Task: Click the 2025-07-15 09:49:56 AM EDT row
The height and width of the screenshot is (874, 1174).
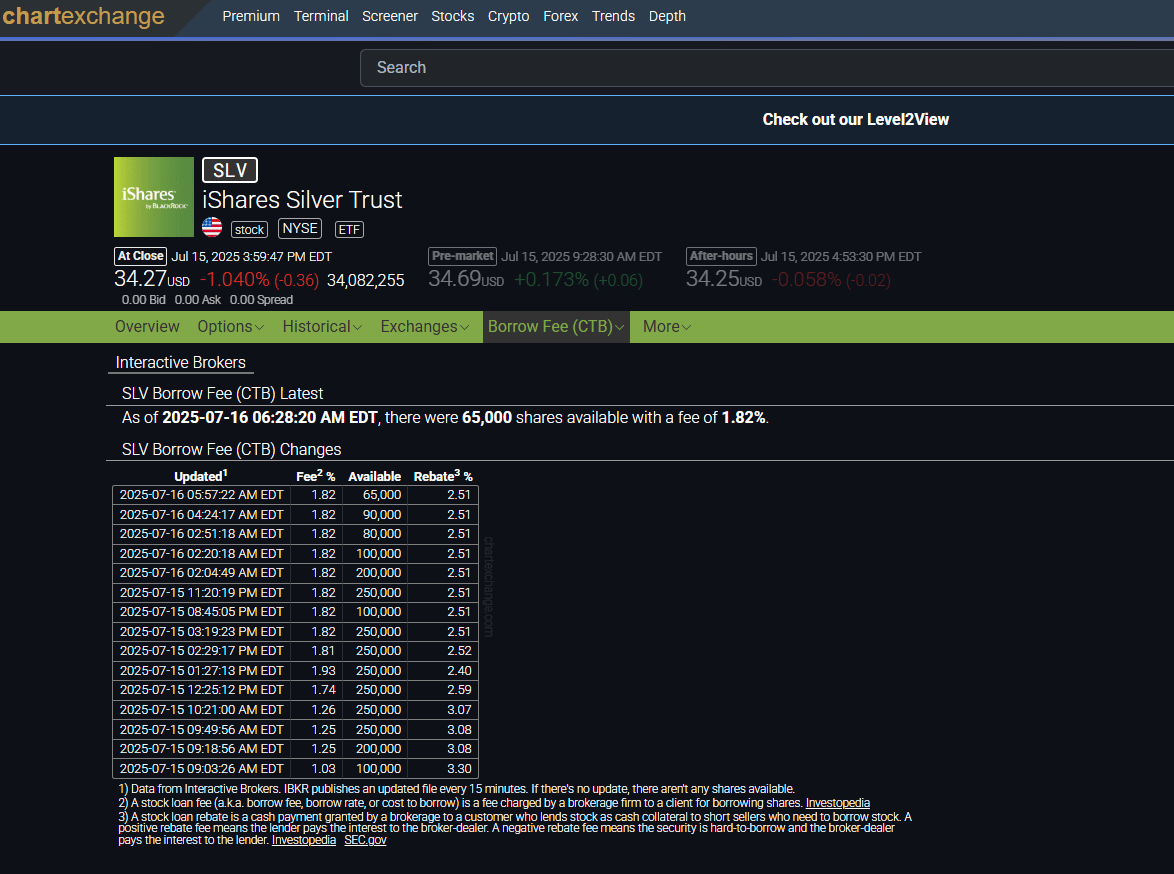Action: pyautogui.click(x=295, y=729)
